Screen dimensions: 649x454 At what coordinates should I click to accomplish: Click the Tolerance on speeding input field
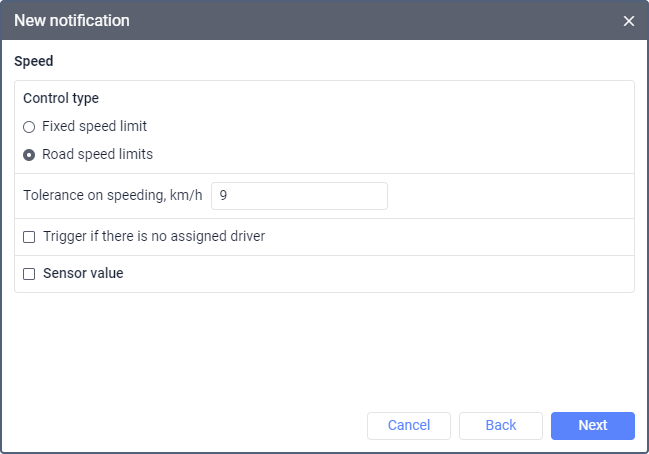tap(299, 196)
